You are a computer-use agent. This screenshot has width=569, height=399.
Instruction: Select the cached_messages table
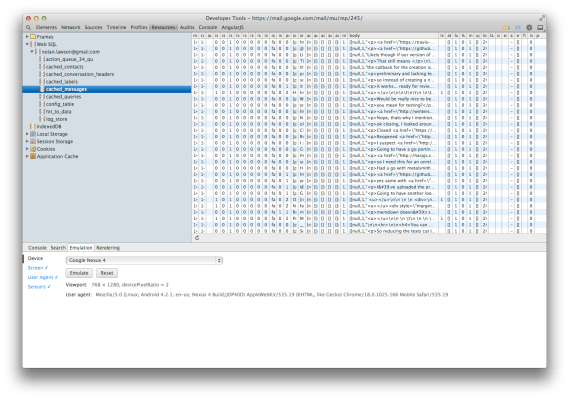point(107,89)
